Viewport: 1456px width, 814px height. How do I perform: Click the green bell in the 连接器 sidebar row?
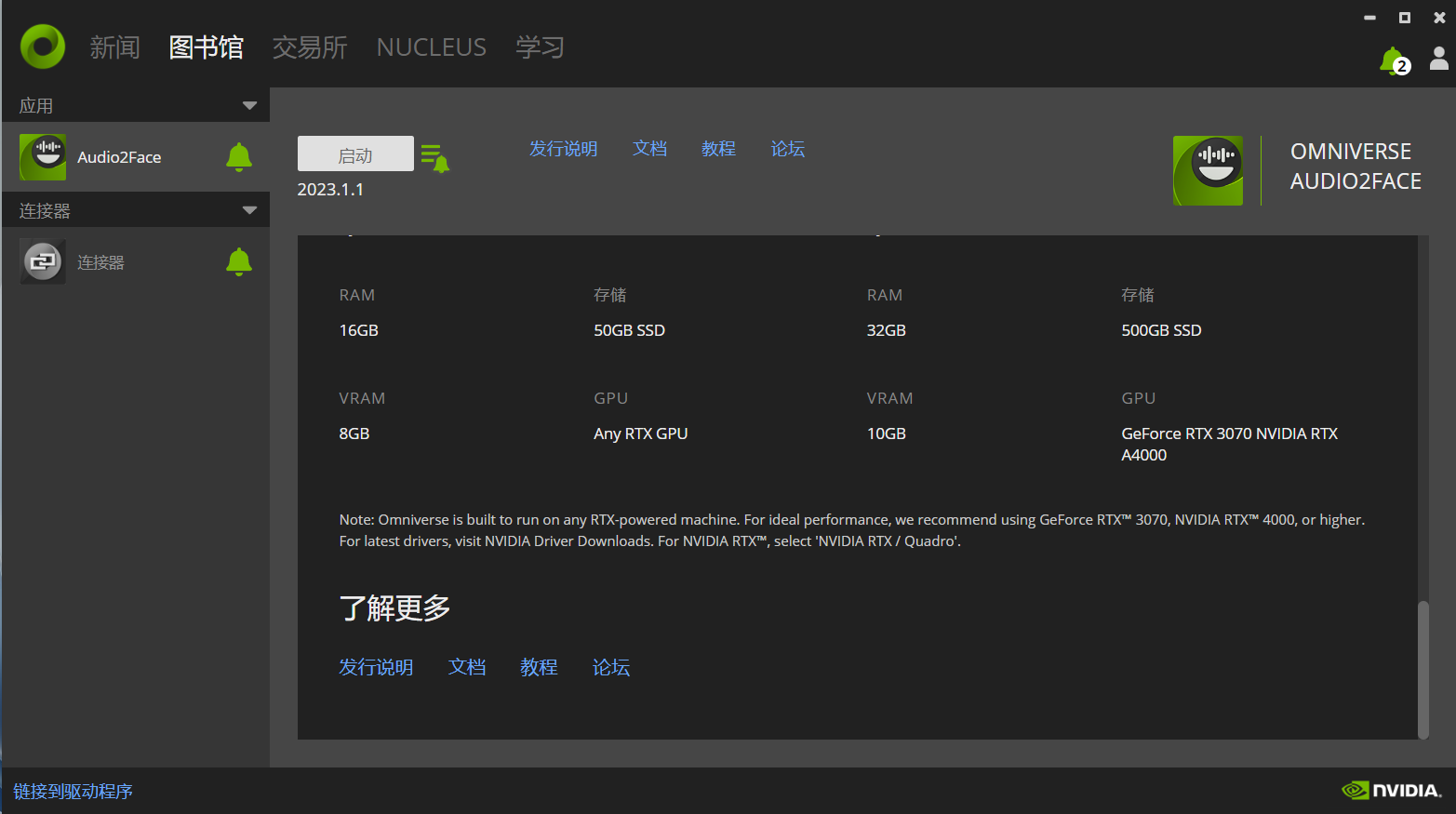239,262
